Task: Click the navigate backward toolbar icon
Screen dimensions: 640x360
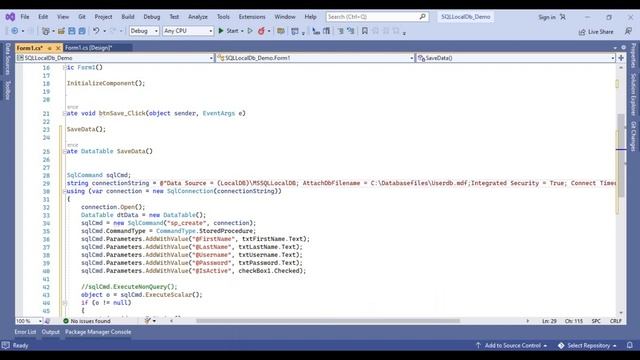Action: click(x=15, y=31)
